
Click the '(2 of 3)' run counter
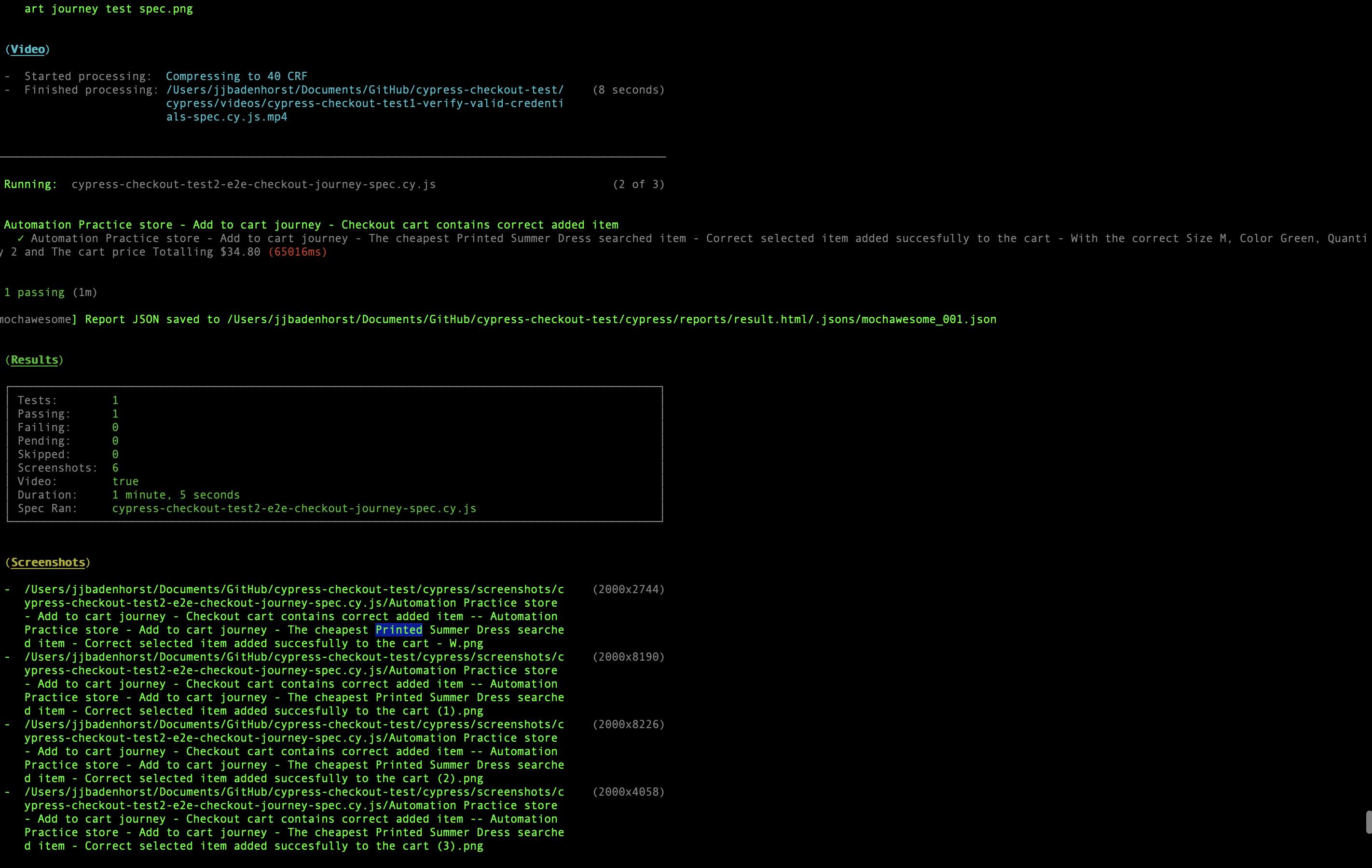point(638,185)
